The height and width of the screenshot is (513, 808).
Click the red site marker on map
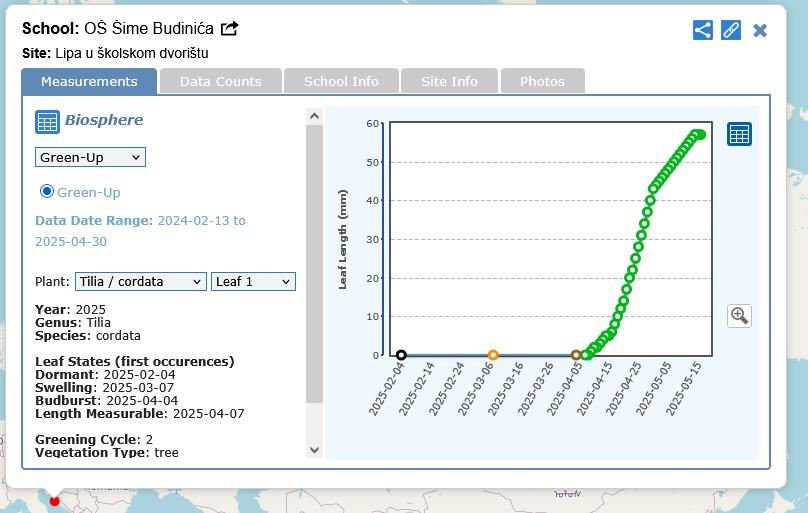tap(55, 500)
